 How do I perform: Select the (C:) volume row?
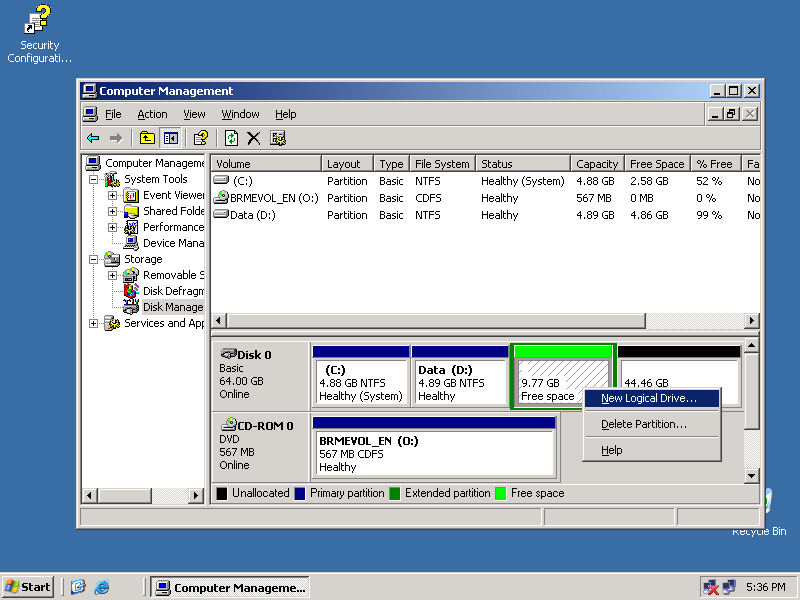486,181
